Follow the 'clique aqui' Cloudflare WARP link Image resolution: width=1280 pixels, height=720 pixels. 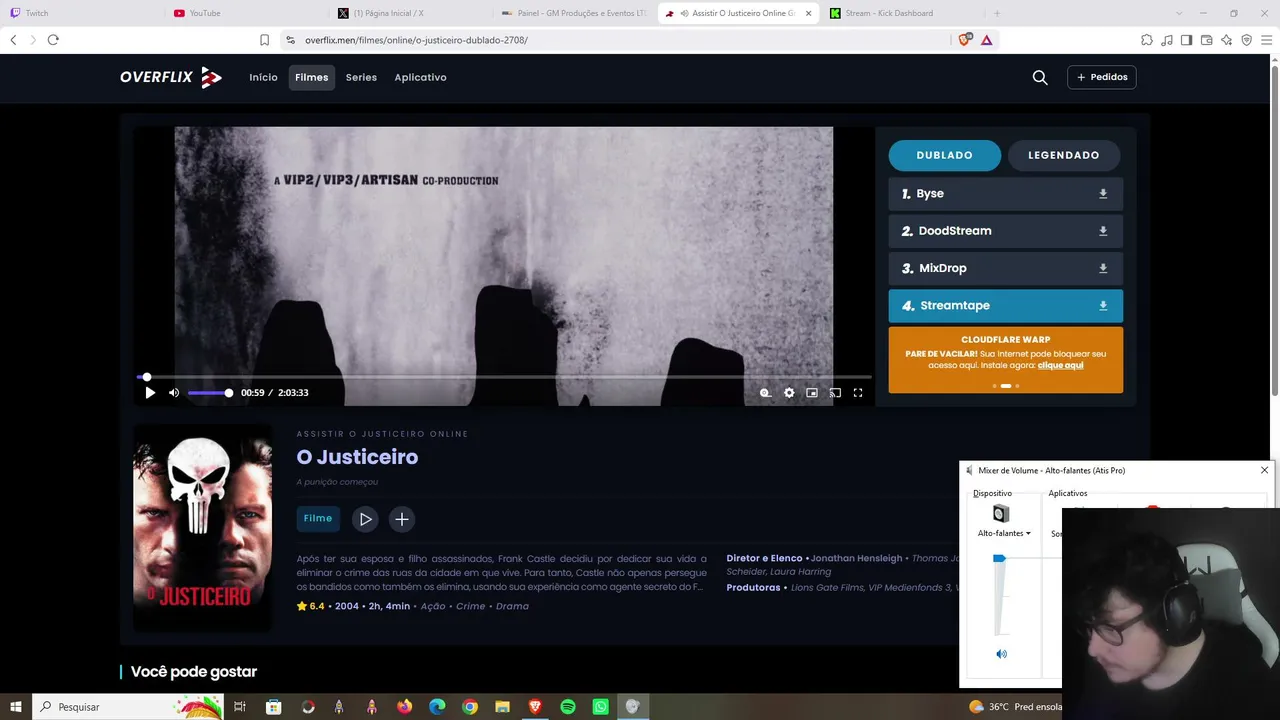1060,365
